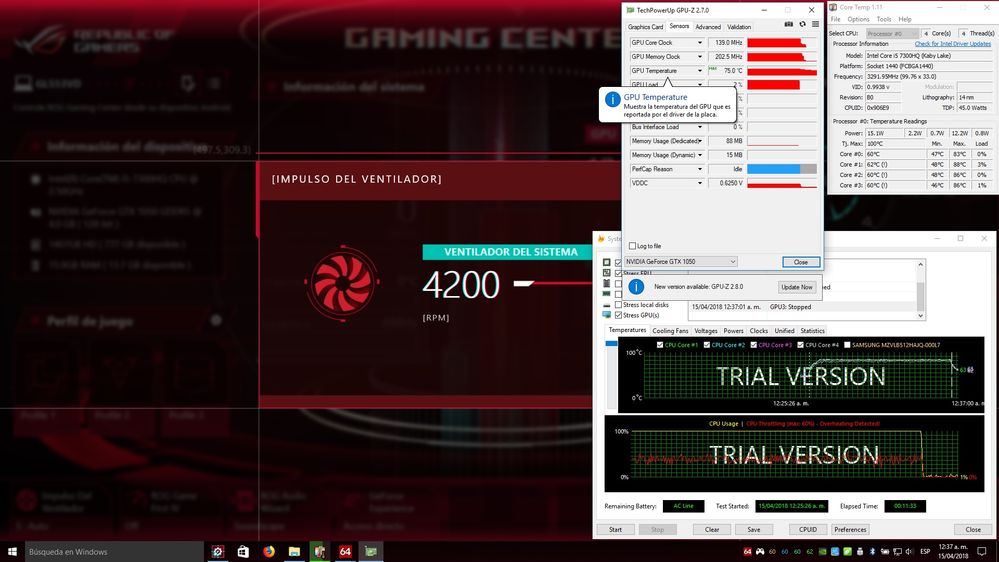
Task: Open the Cooling Fans tab
Action: click(670, 331)
